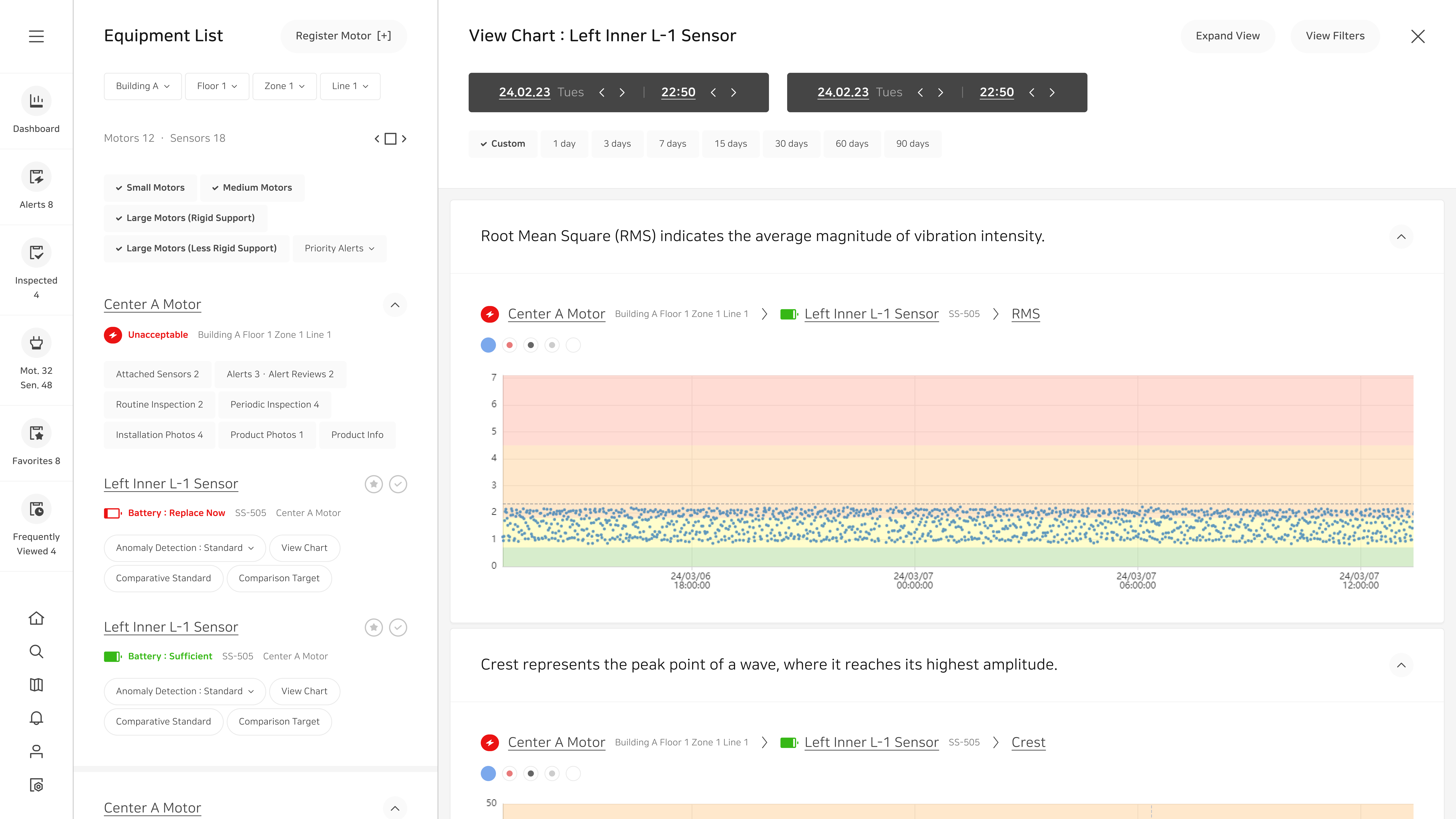Viewport: 1456px width, 819px height.
Task: Open the Building A dropdown
Action: 142,86
